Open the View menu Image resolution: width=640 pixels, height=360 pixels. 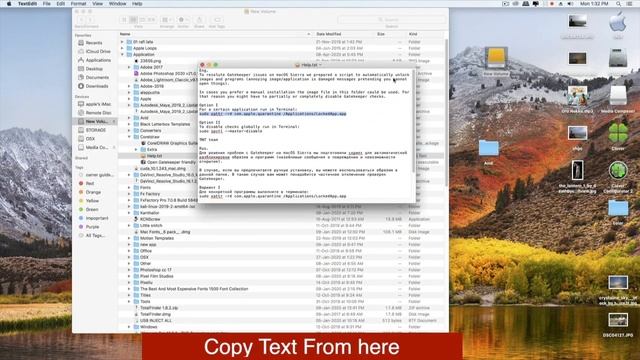(x=98, y=4)
